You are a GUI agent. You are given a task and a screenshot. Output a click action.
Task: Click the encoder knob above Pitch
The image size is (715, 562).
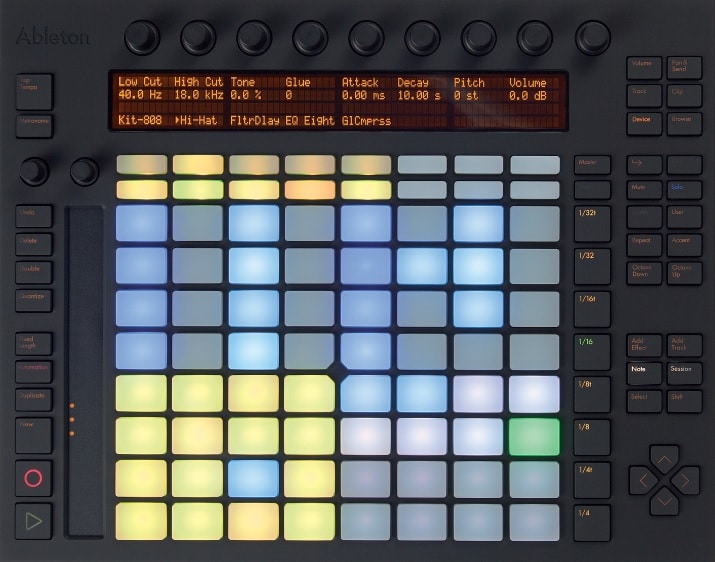tap(478, 37)
